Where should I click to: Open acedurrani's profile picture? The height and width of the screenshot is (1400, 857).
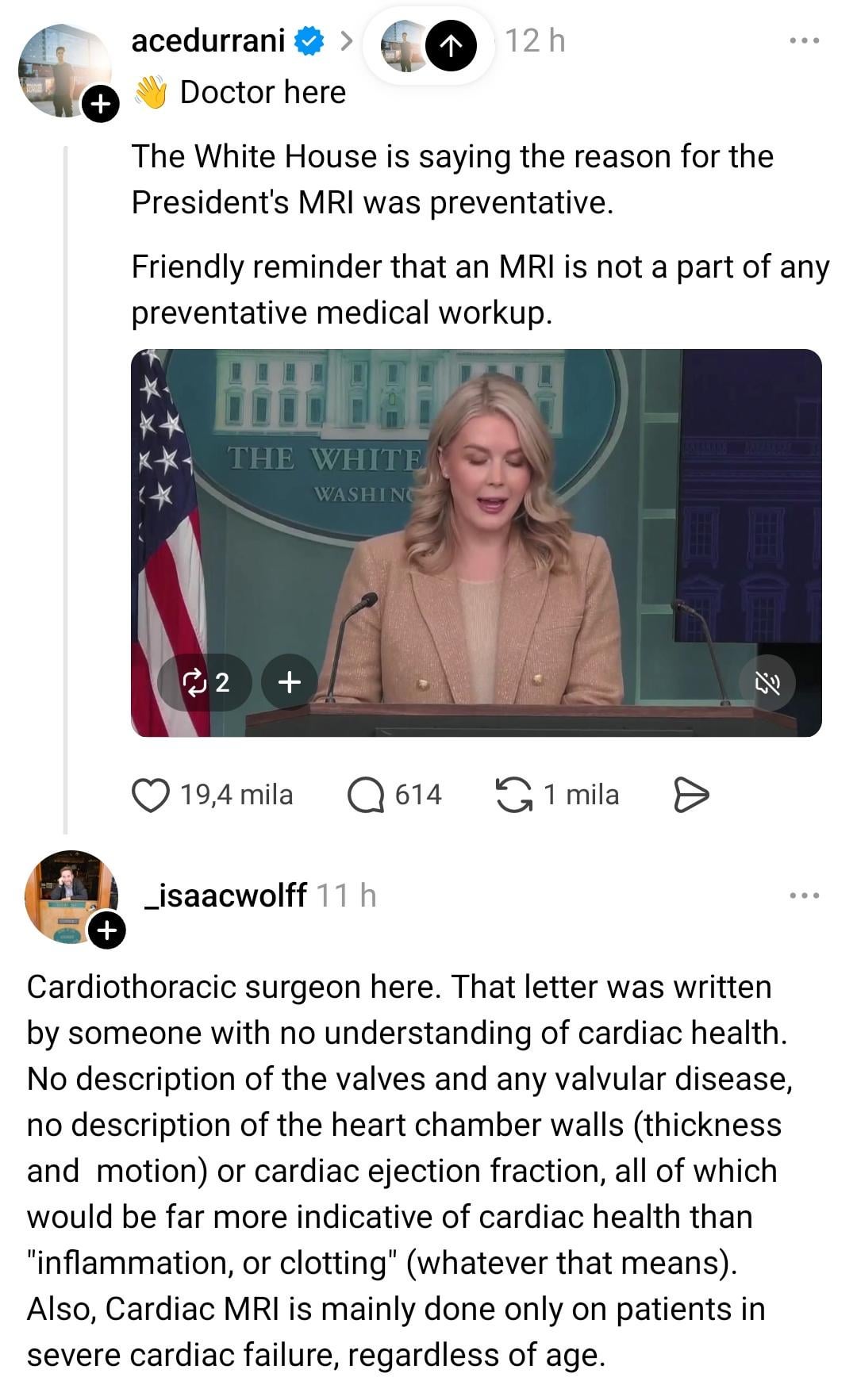click(x=62, y=69)
